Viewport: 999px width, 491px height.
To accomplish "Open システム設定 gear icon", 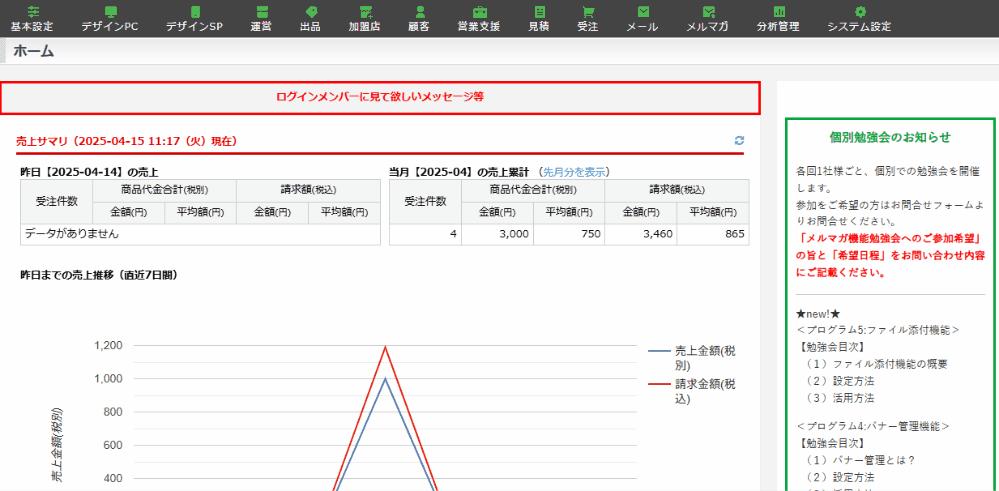I will 859,12.
